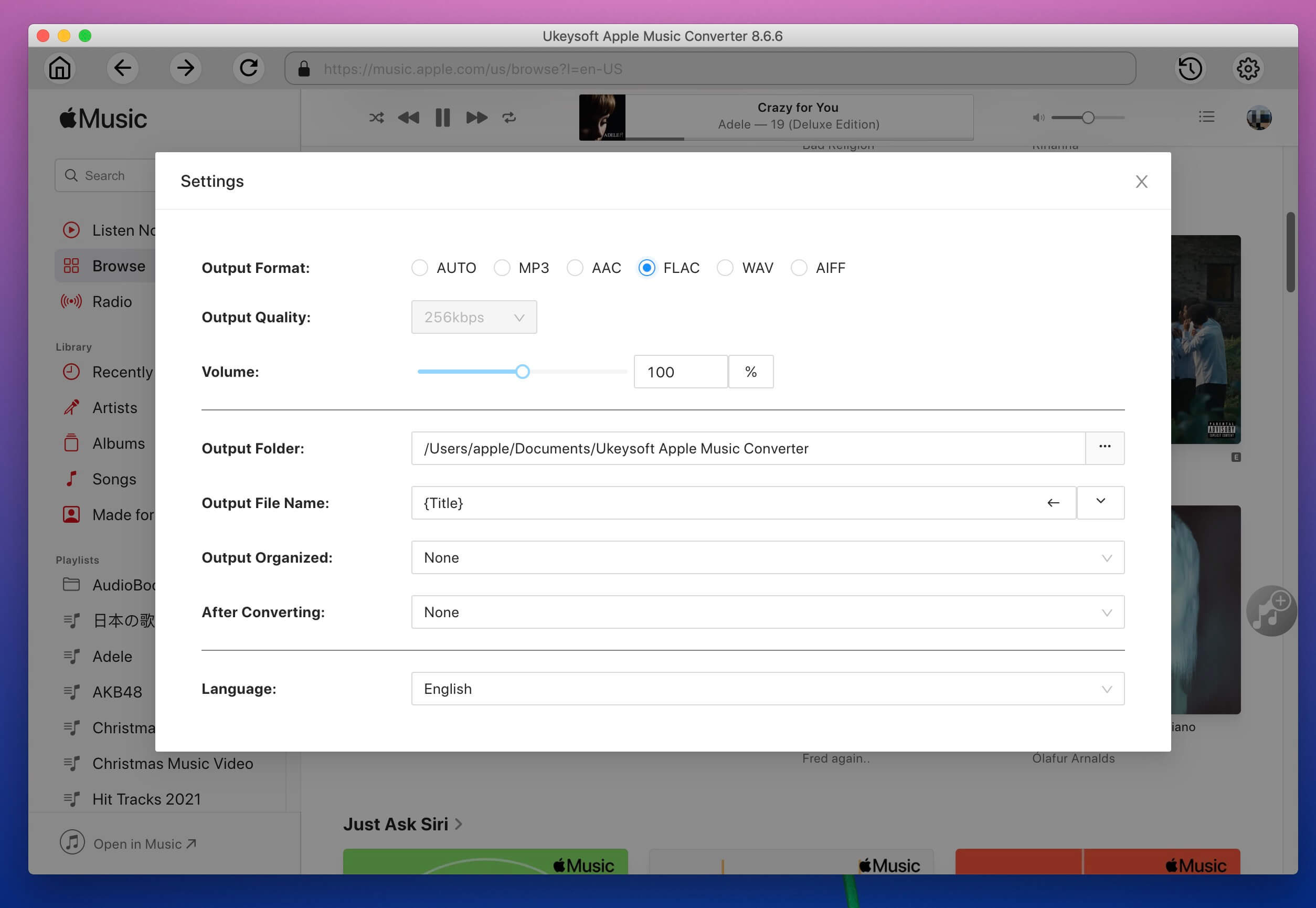
Task: Select FLAC output format radio button
Action: click(647, 267)
